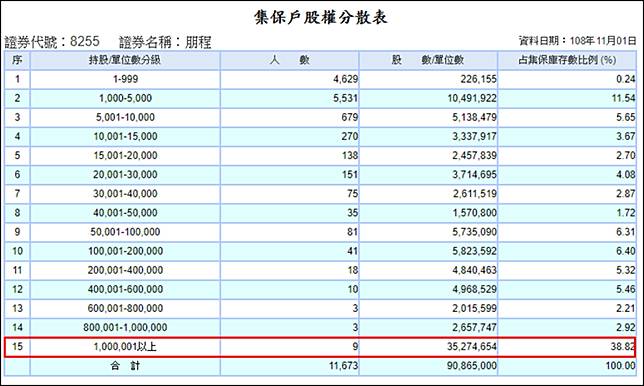Click the percentage 11.54

[623, 98]
